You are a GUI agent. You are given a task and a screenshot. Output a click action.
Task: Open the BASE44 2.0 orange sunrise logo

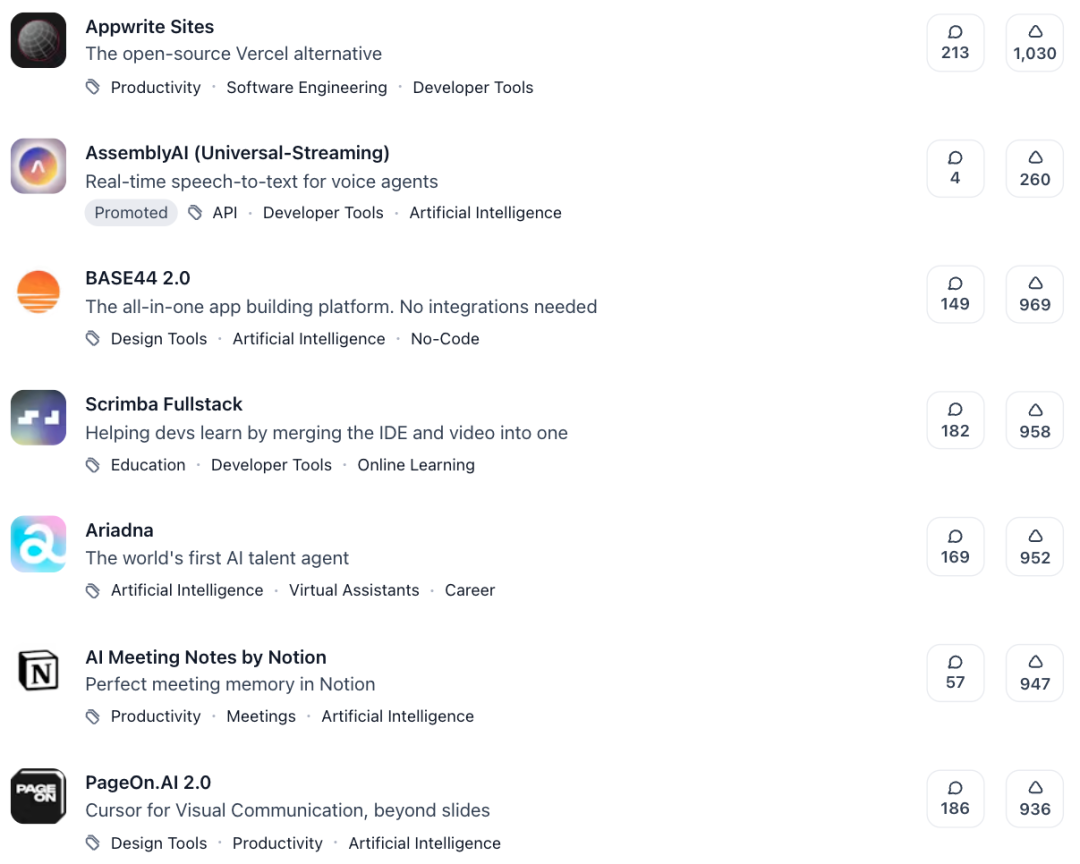[x=38, y=292]
